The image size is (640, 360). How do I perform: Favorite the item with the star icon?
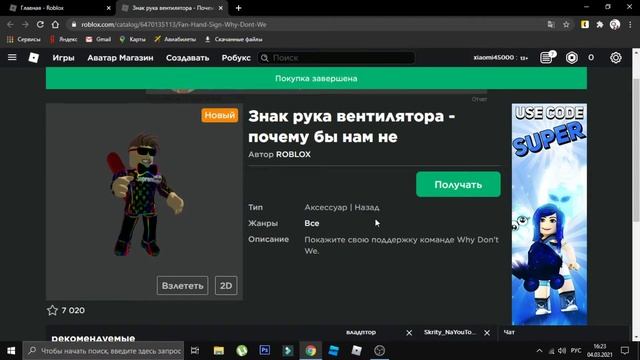tap(52, 310)
